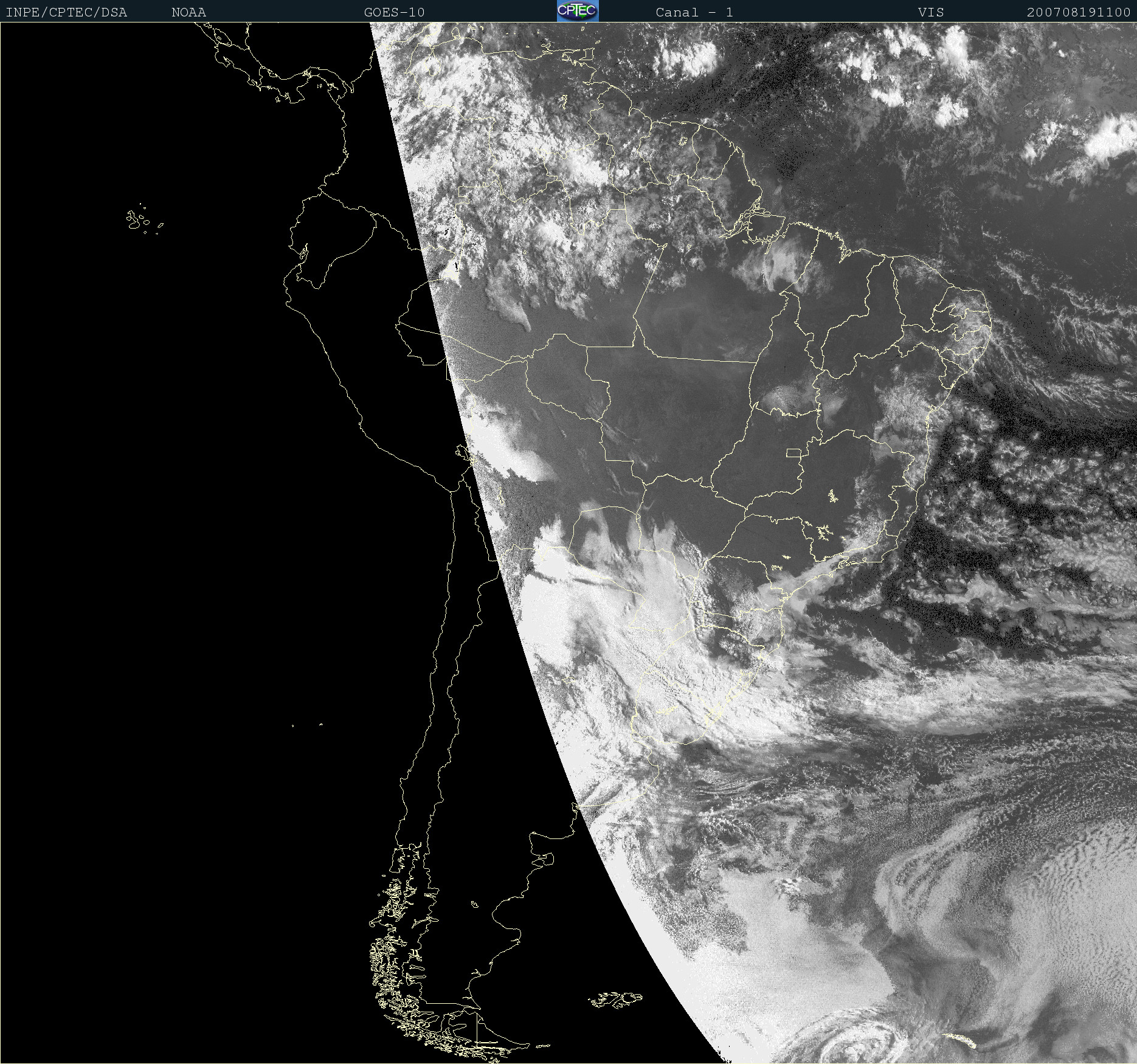Select the 200708191100 timestamp
1137x1064 pixels.
click(1079, 12)
